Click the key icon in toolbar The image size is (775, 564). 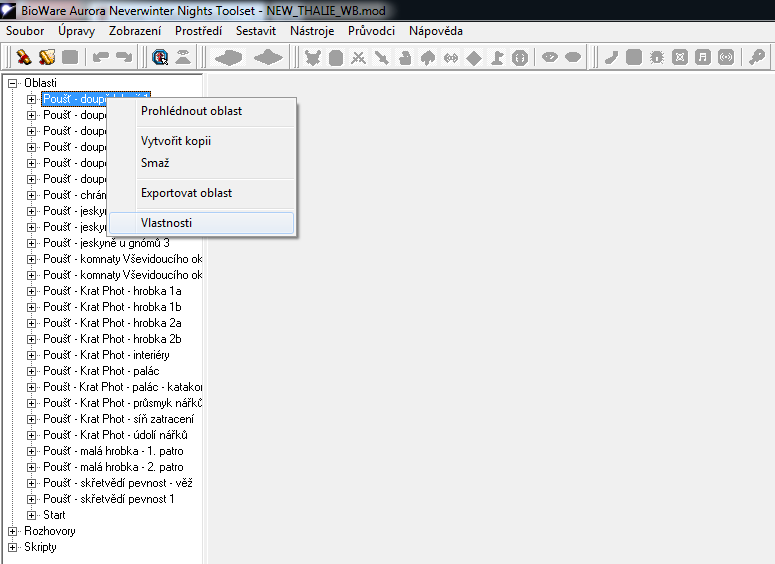point(758,57)
